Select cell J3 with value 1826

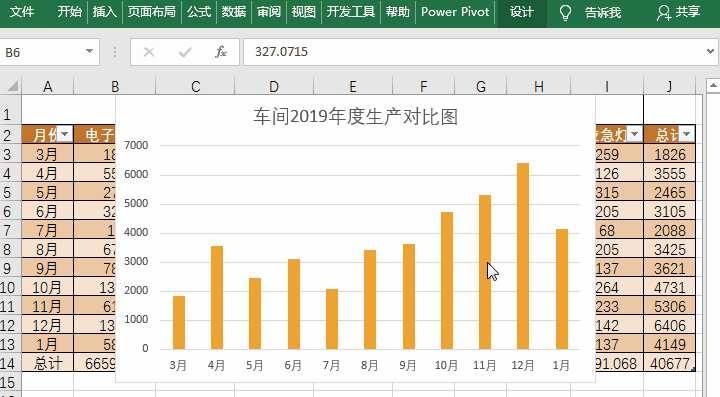pos(669,154)
